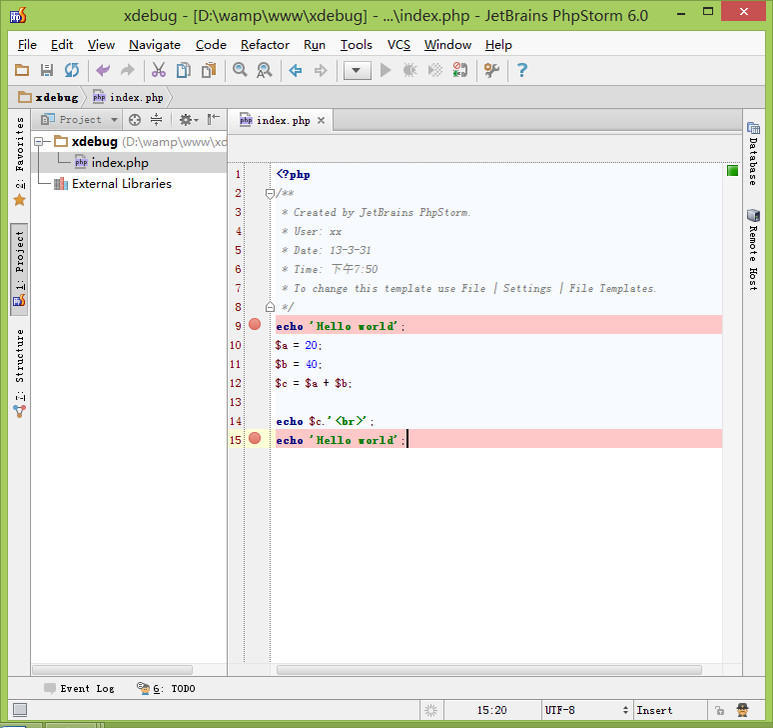Screen dimensions: 773x728
Task: Click the Insert mode indicator
Action: [654, 710]
